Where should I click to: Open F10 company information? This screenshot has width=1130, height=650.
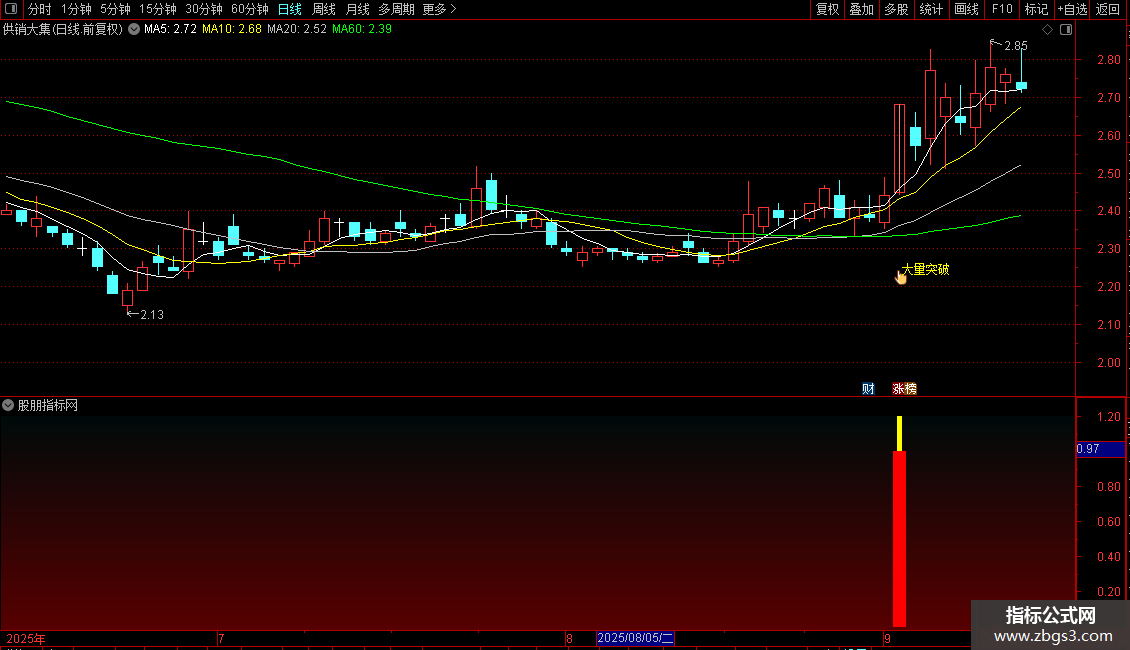(1002, 9)
